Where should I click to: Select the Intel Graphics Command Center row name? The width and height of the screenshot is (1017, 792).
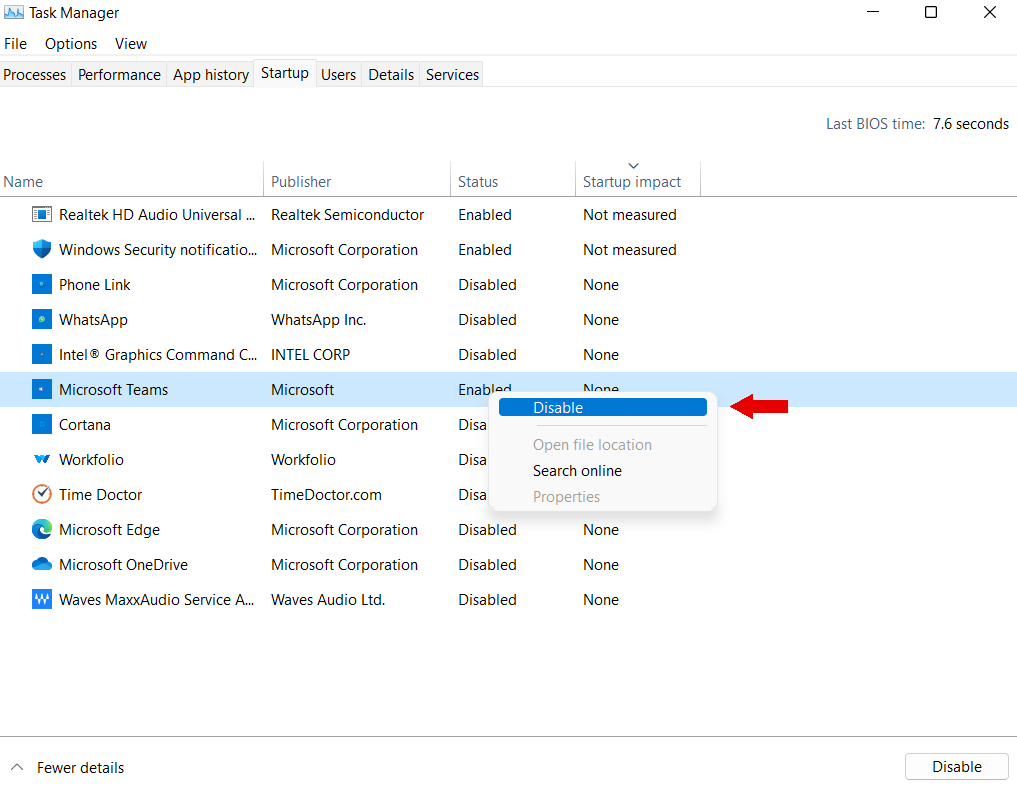[158, 355]
